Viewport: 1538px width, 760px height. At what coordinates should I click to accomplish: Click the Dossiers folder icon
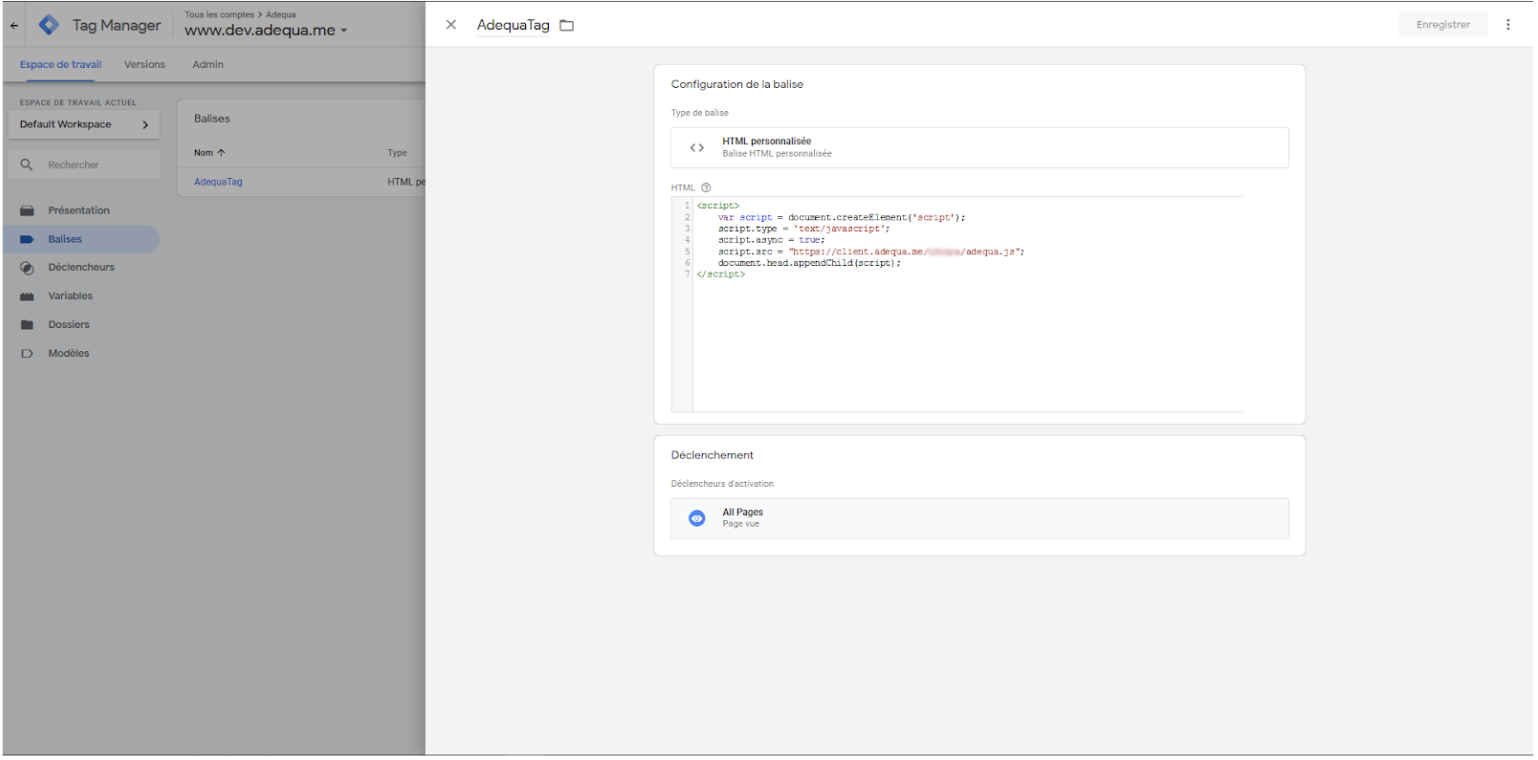pyautogui.click(x=28, y=325)
